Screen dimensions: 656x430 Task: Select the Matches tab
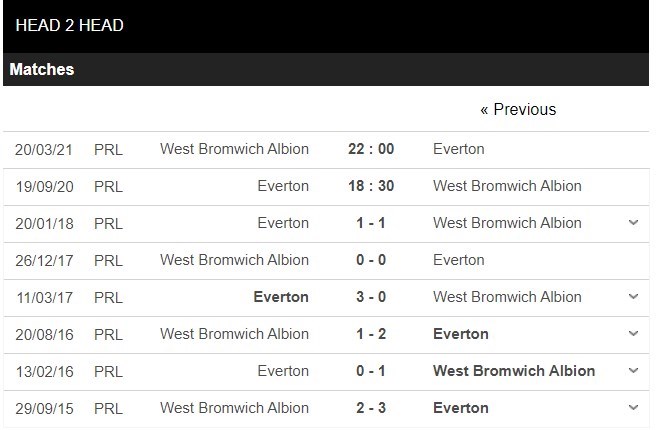point(42,70)
